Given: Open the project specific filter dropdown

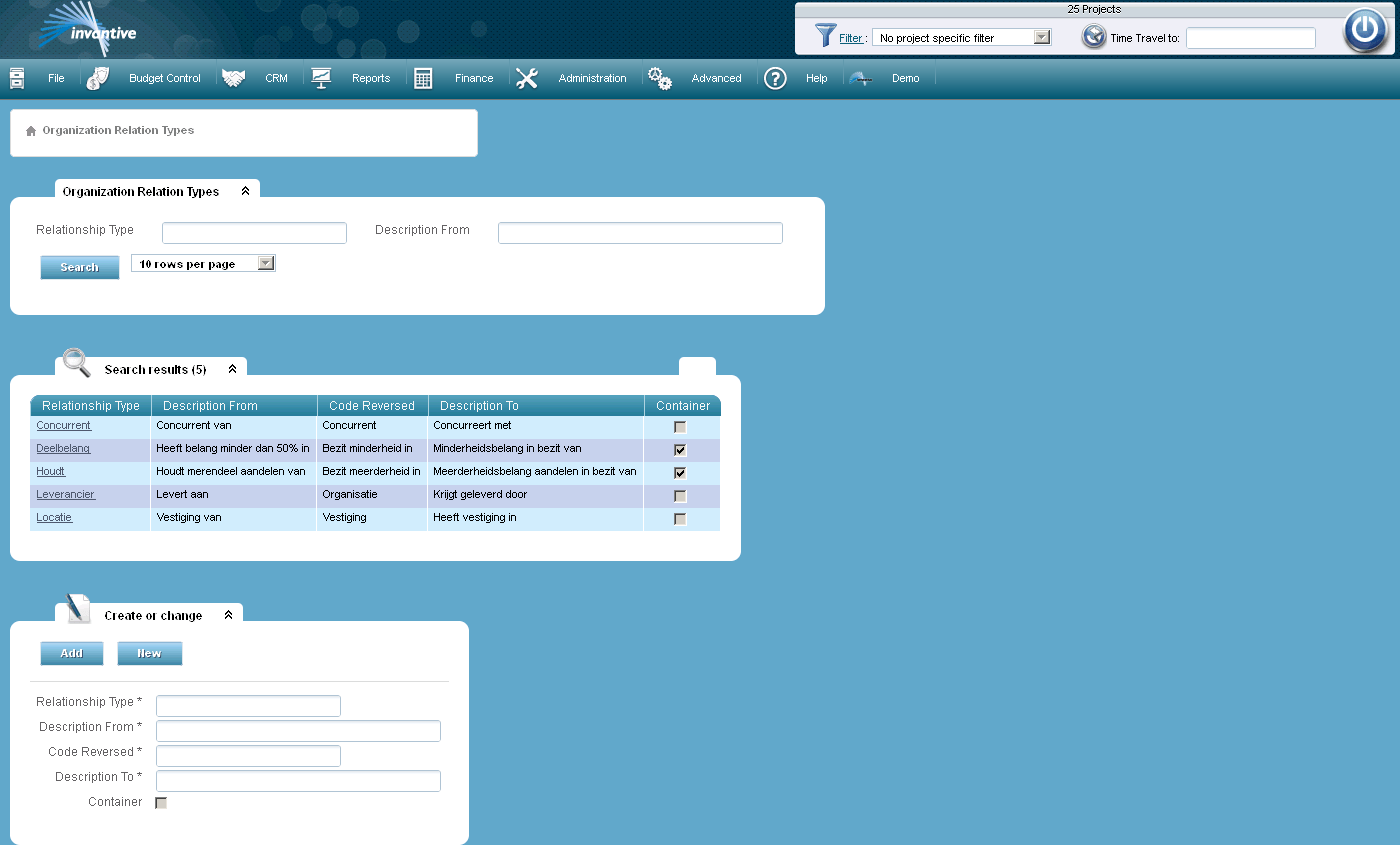Looking at the screenshot, I should pos(961,37).
